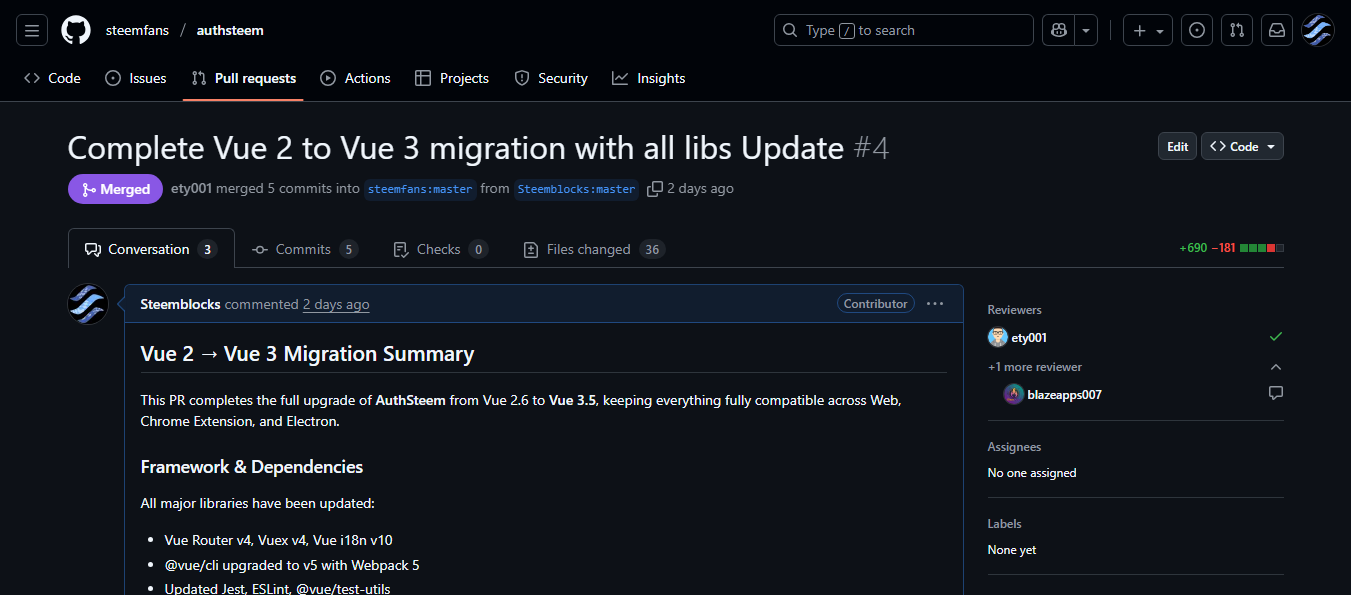
Task: Switch to the Files changed tab
Action: [594, 249]
